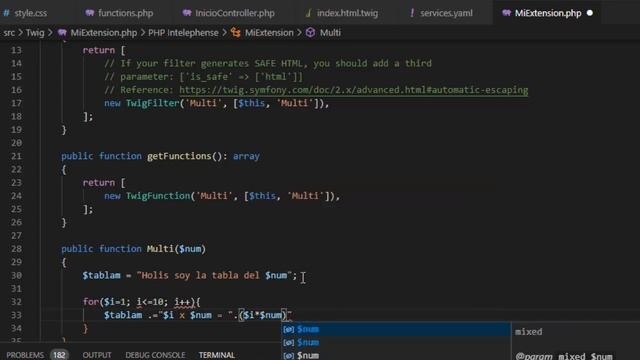Click the PHP file icon in breadcrumb
The image size is (640, 360).
click(62, 33)
